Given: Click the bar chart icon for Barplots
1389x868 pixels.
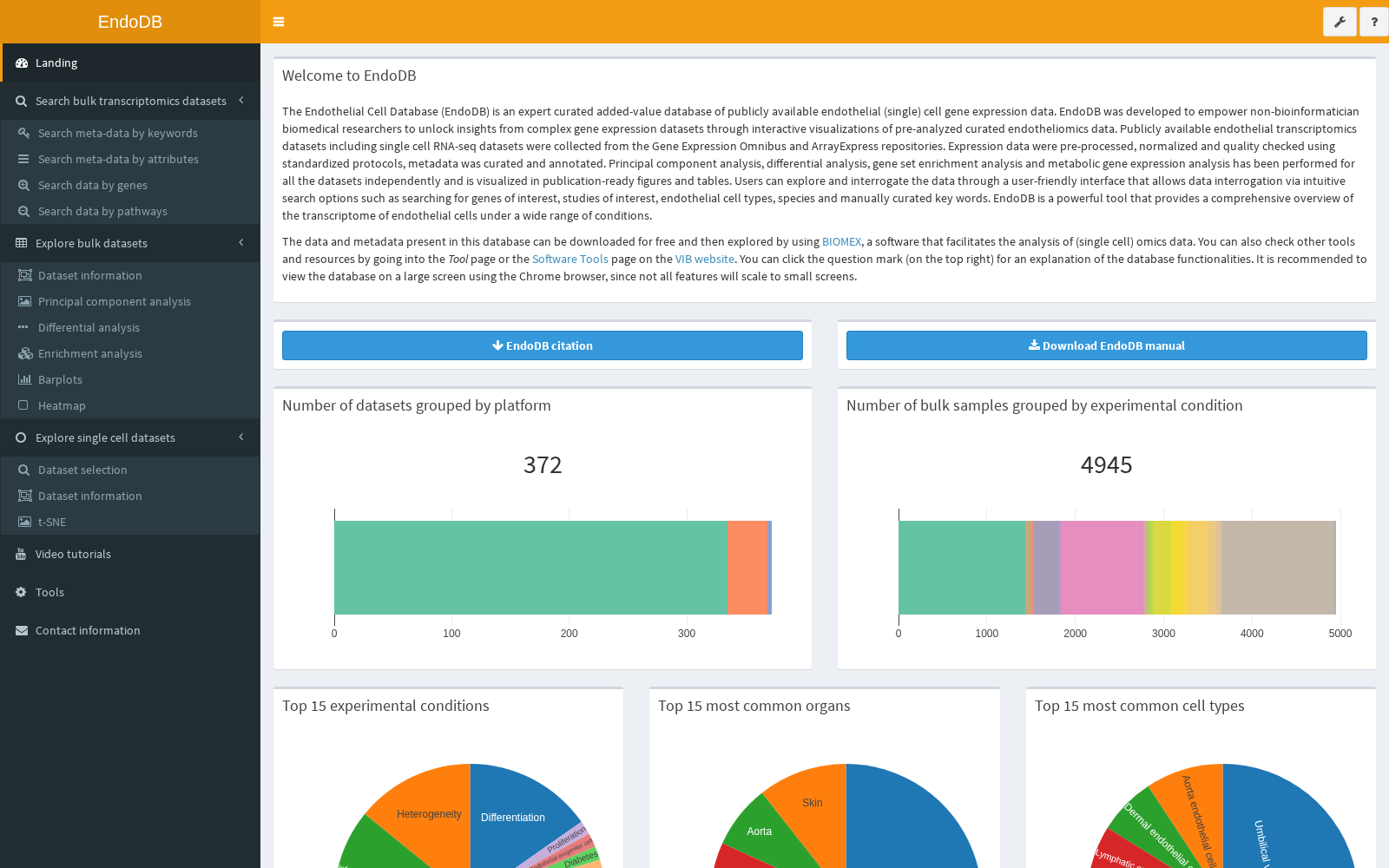Looking at the screenshot, I should pos(24,379).
